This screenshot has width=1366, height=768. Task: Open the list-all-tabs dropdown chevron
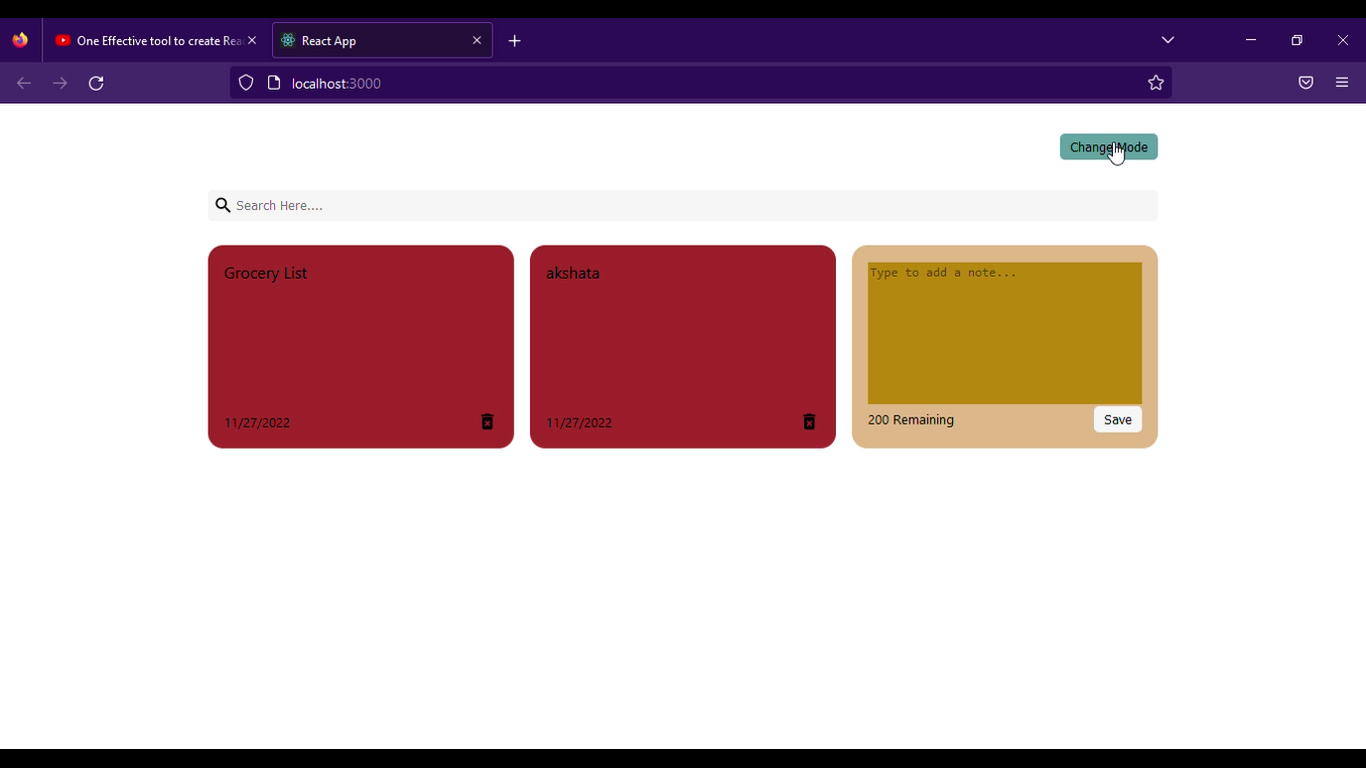1167,40
